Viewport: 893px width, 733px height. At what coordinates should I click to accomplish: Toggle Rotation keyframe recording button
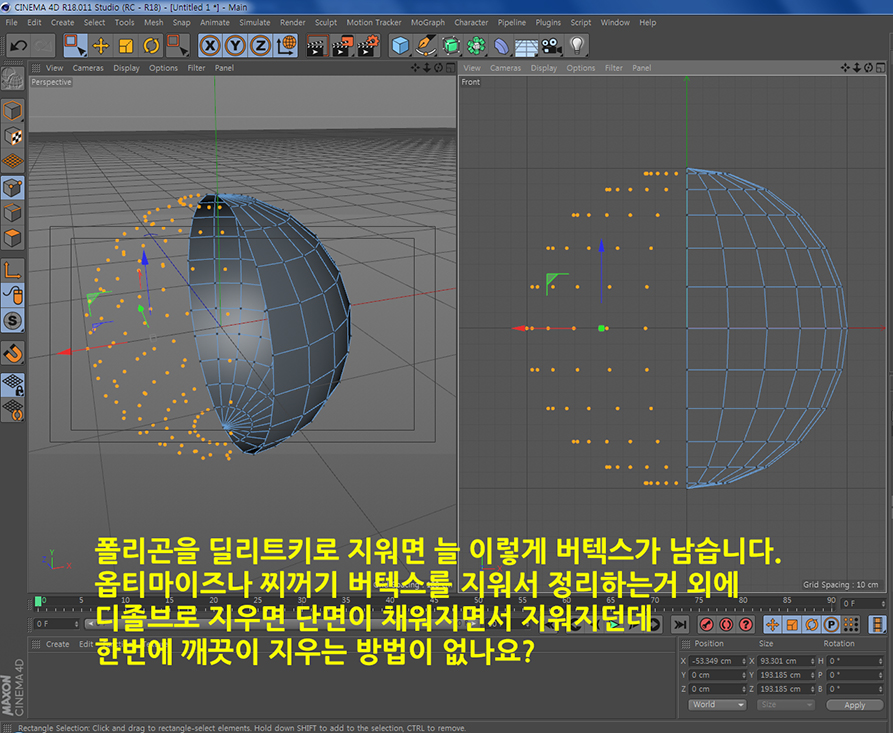click(x=812, y=625)
